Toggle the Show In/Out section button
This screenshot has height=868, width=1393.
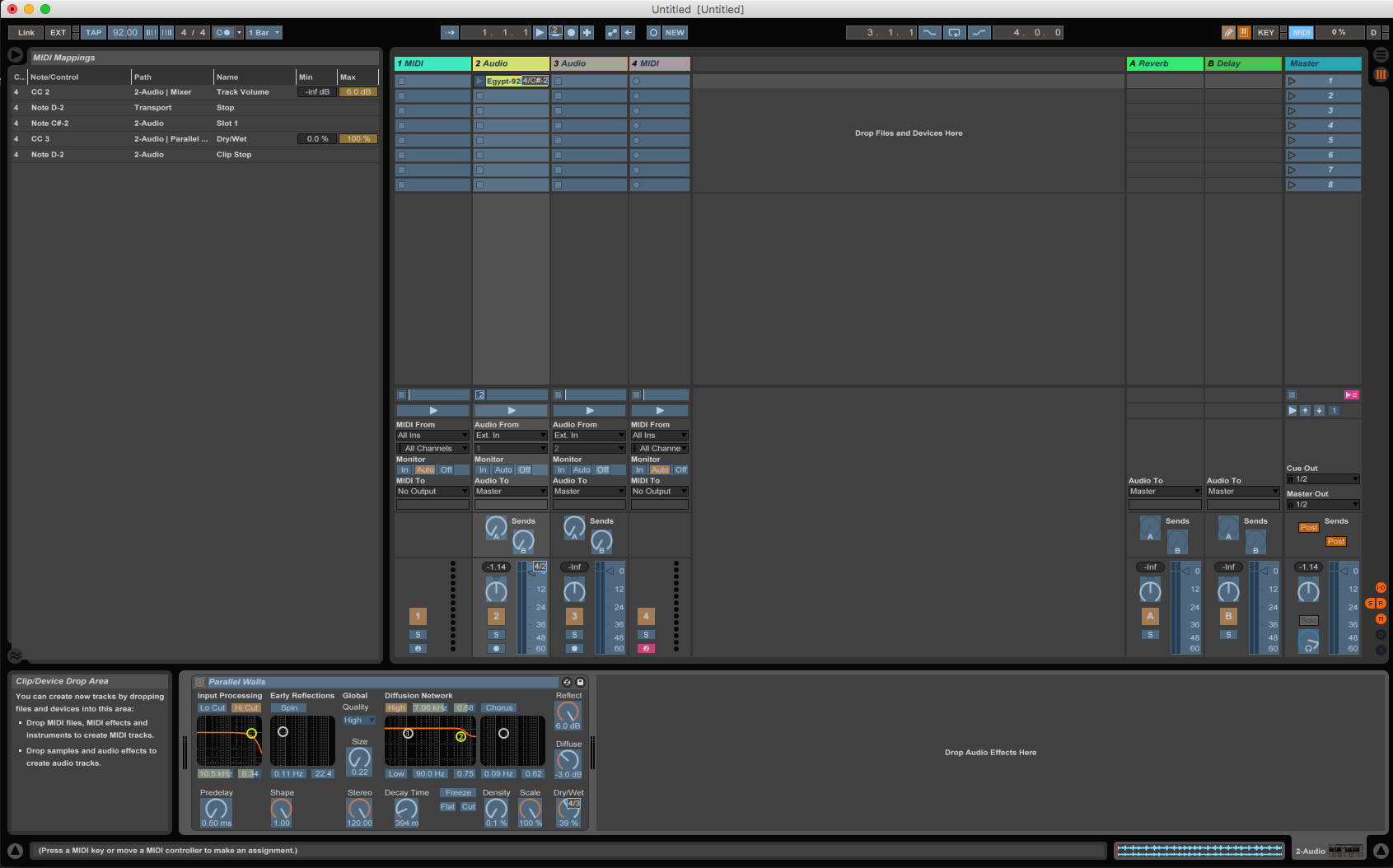[1381, 588]
